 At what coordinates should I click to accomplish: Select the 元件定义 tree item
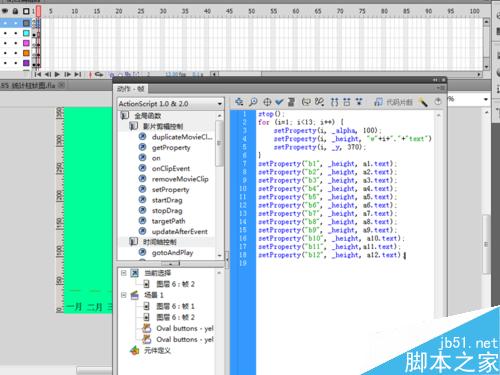coord(157,351)
